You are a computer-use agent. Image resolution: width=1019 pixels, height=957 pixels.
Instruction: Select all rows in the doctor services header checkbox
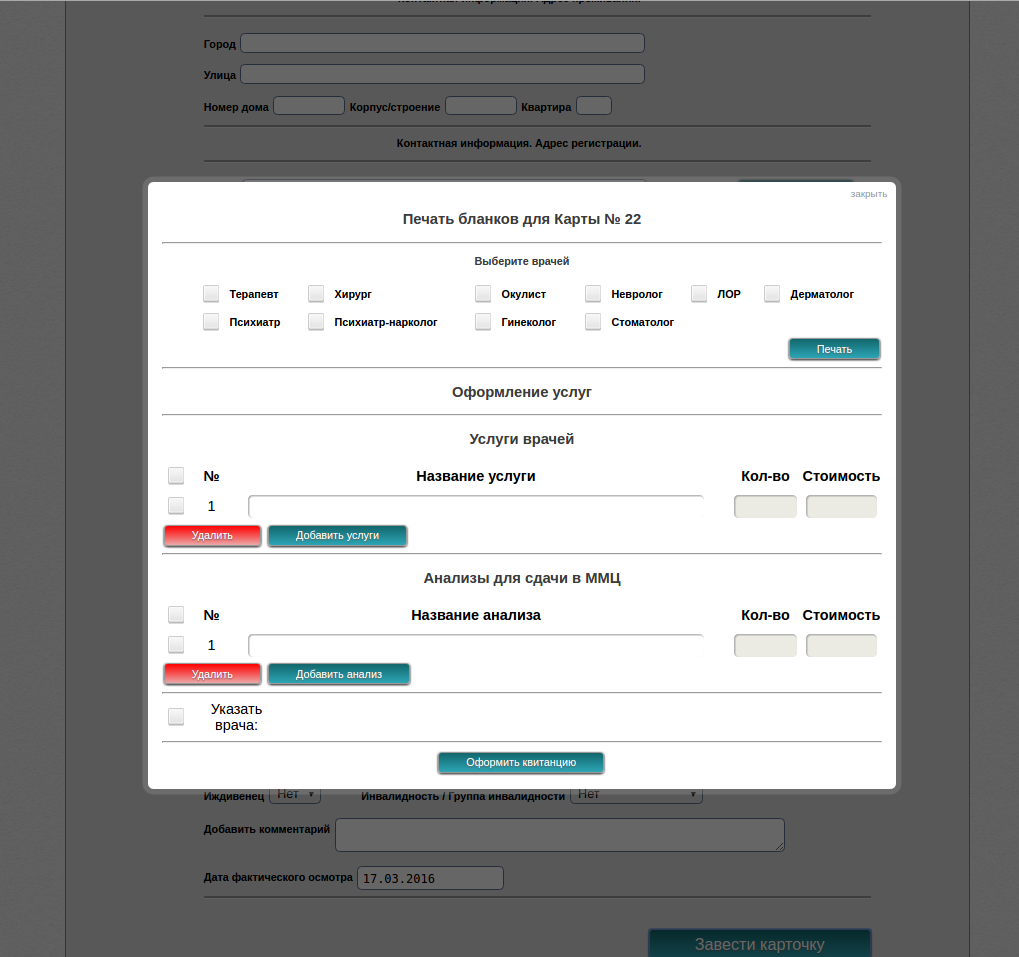point(176,476)
